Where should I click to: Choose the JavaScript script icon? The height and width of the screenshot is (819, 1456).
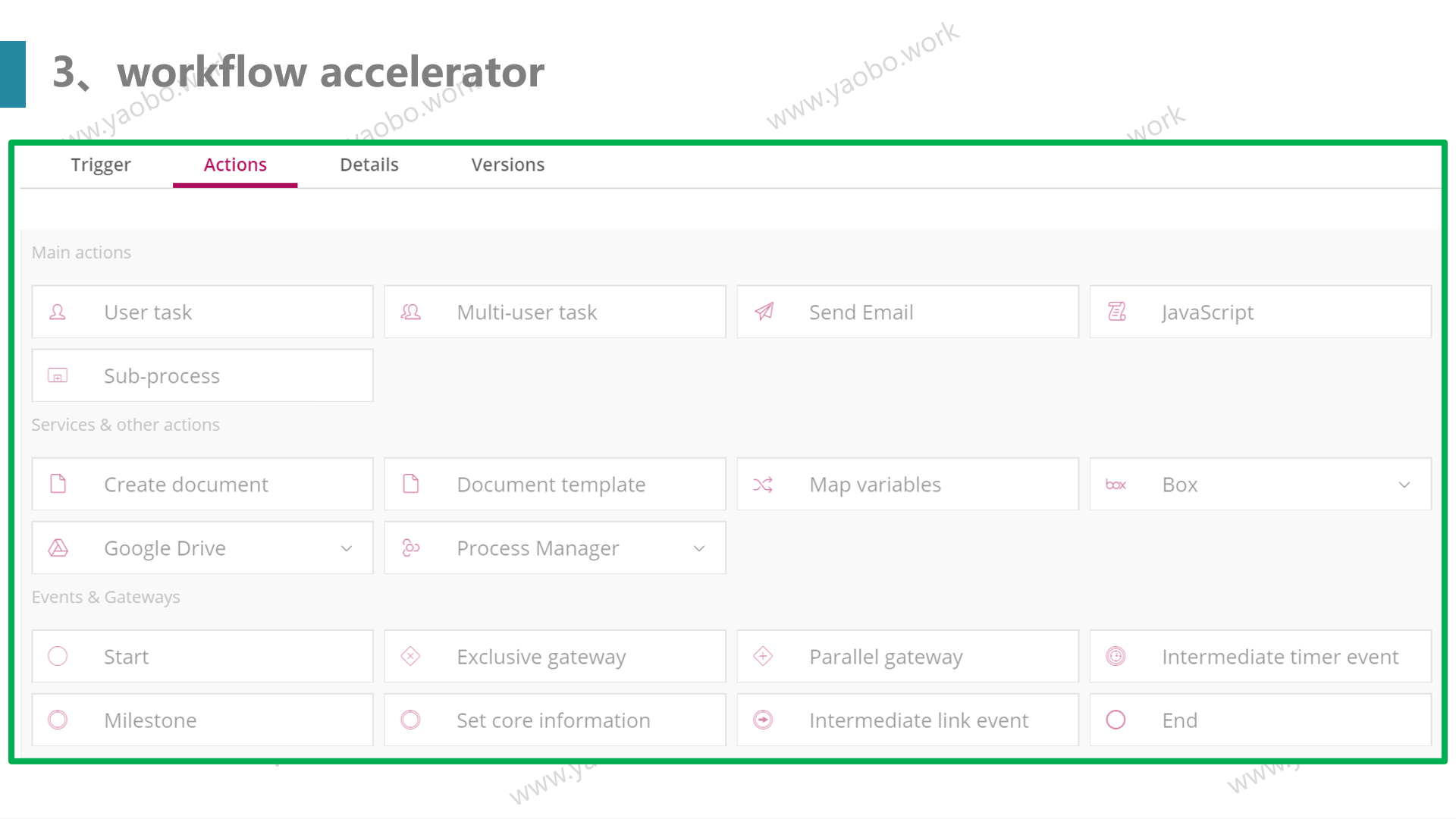[x=1116, y=312]
